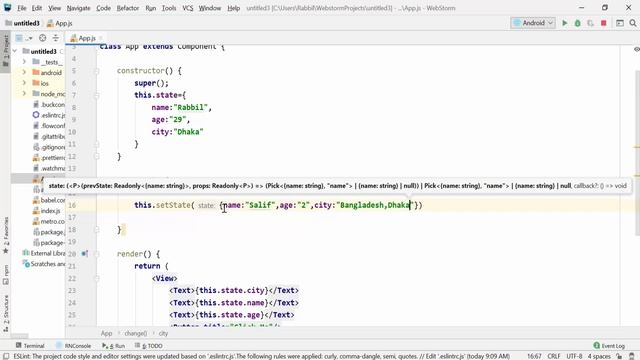The height and width of the screenshot is (360, 640).
Task: Toggle the Favorites tool window sidebar tab
Action: [5, 235]
